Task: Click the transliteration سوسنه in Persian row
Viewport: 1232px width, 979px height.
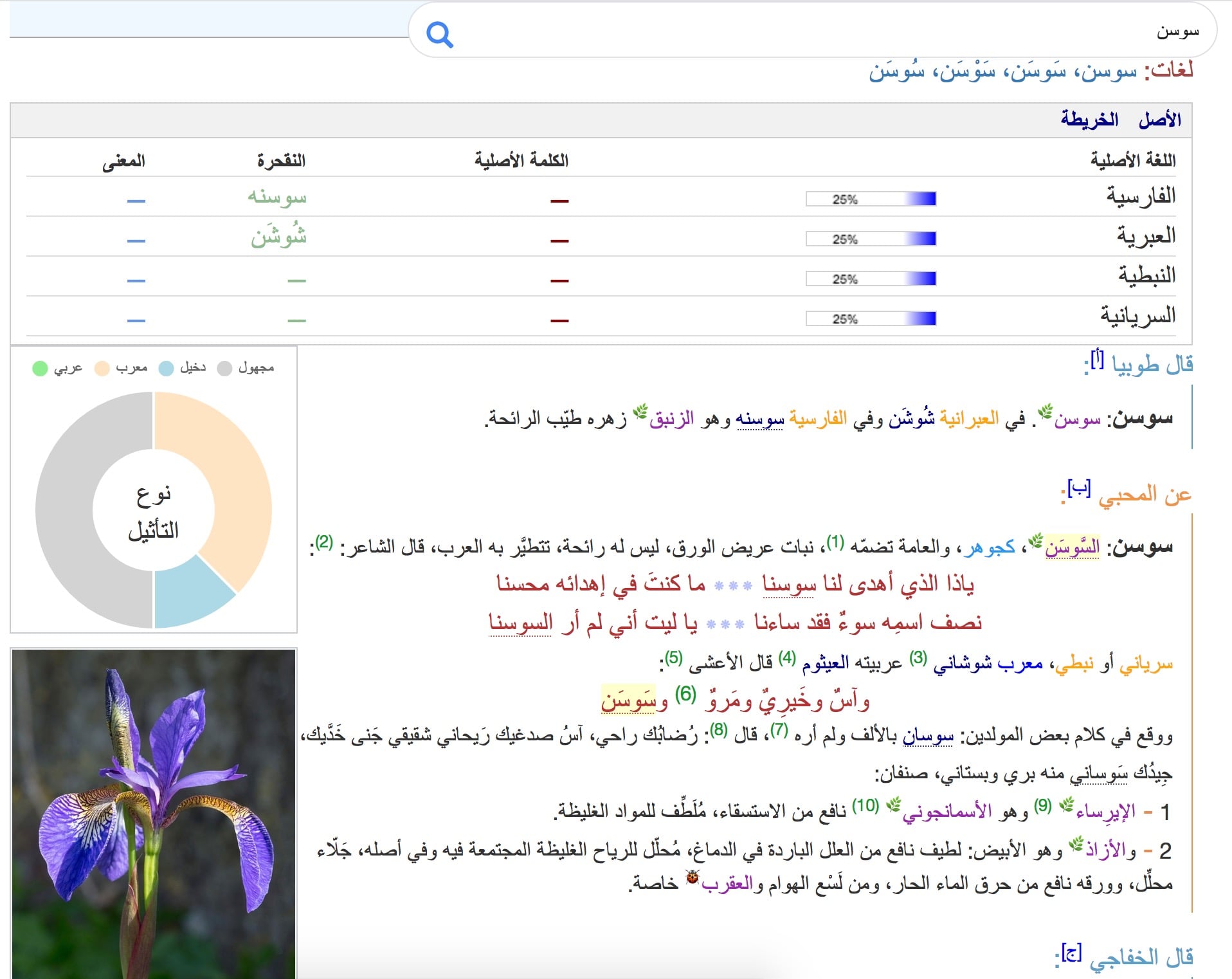Action: click(277, 196)
